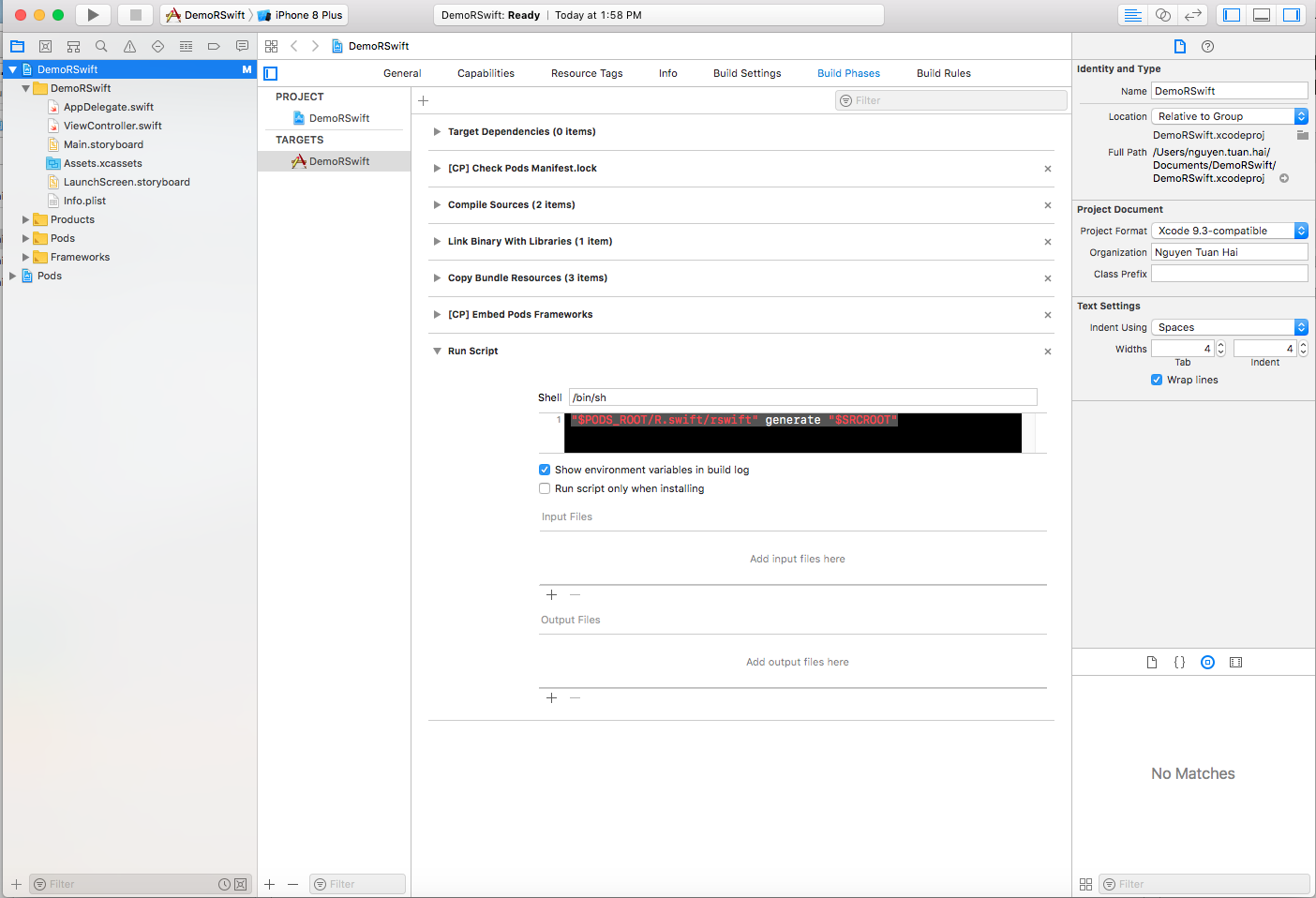
Task: Open the Source Control navigator
Action: 45,46
